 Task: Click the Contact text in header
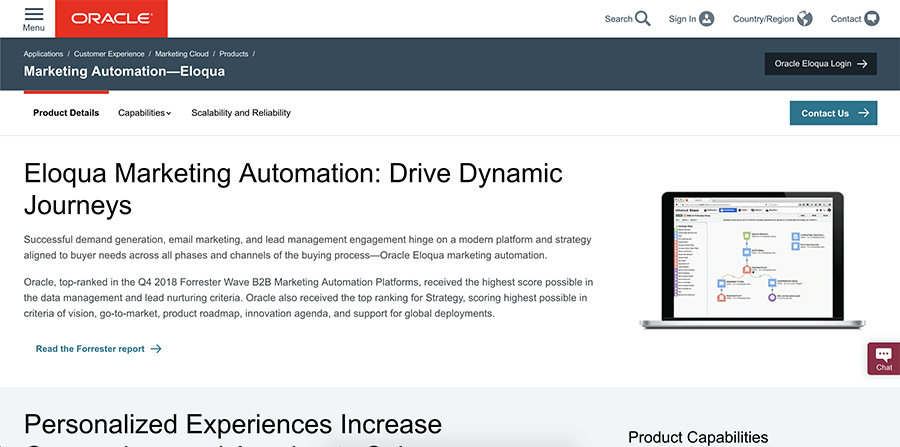[x=846, y=19]
